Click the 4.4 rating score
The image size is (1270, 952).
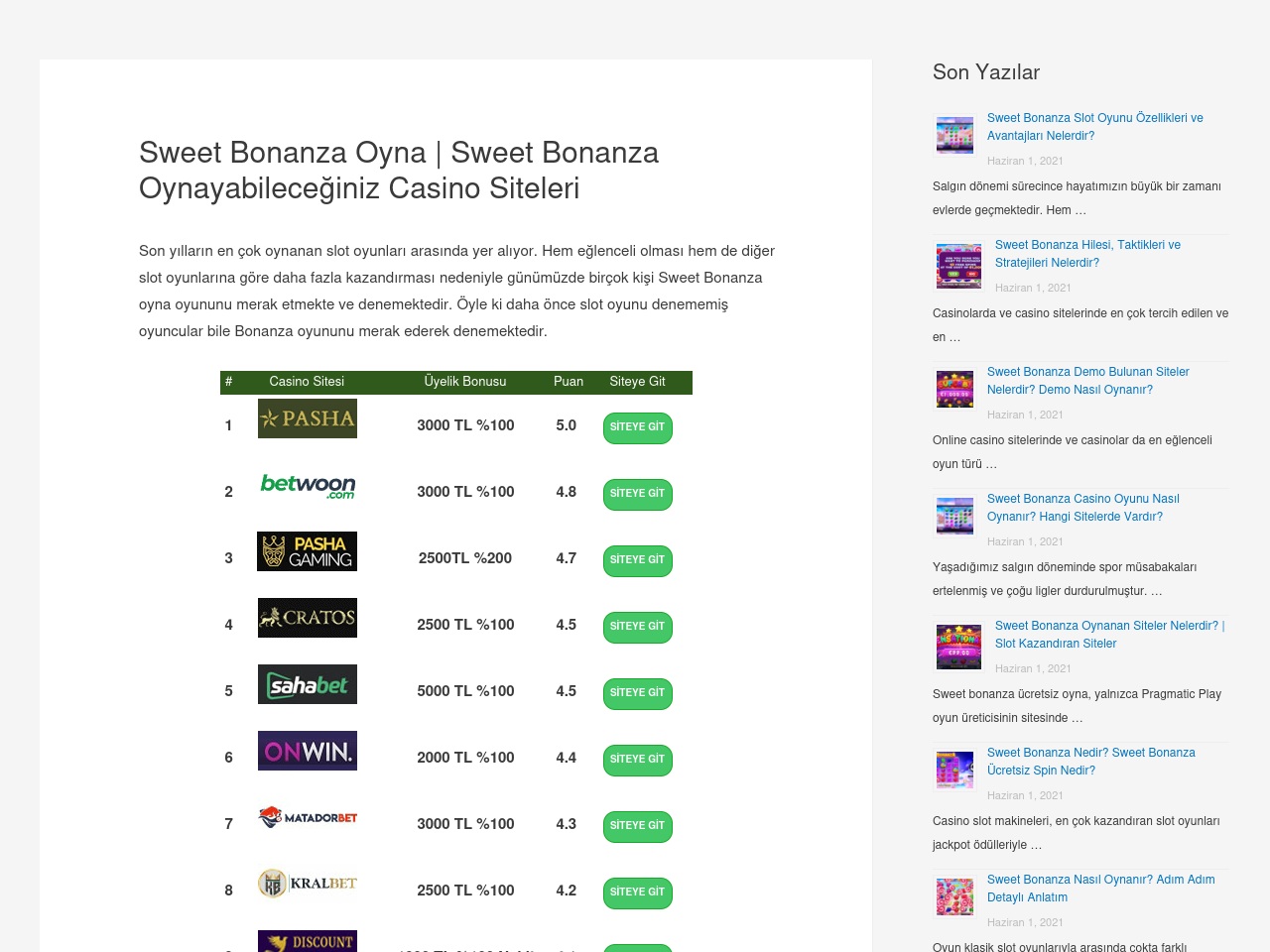[567, 758]
